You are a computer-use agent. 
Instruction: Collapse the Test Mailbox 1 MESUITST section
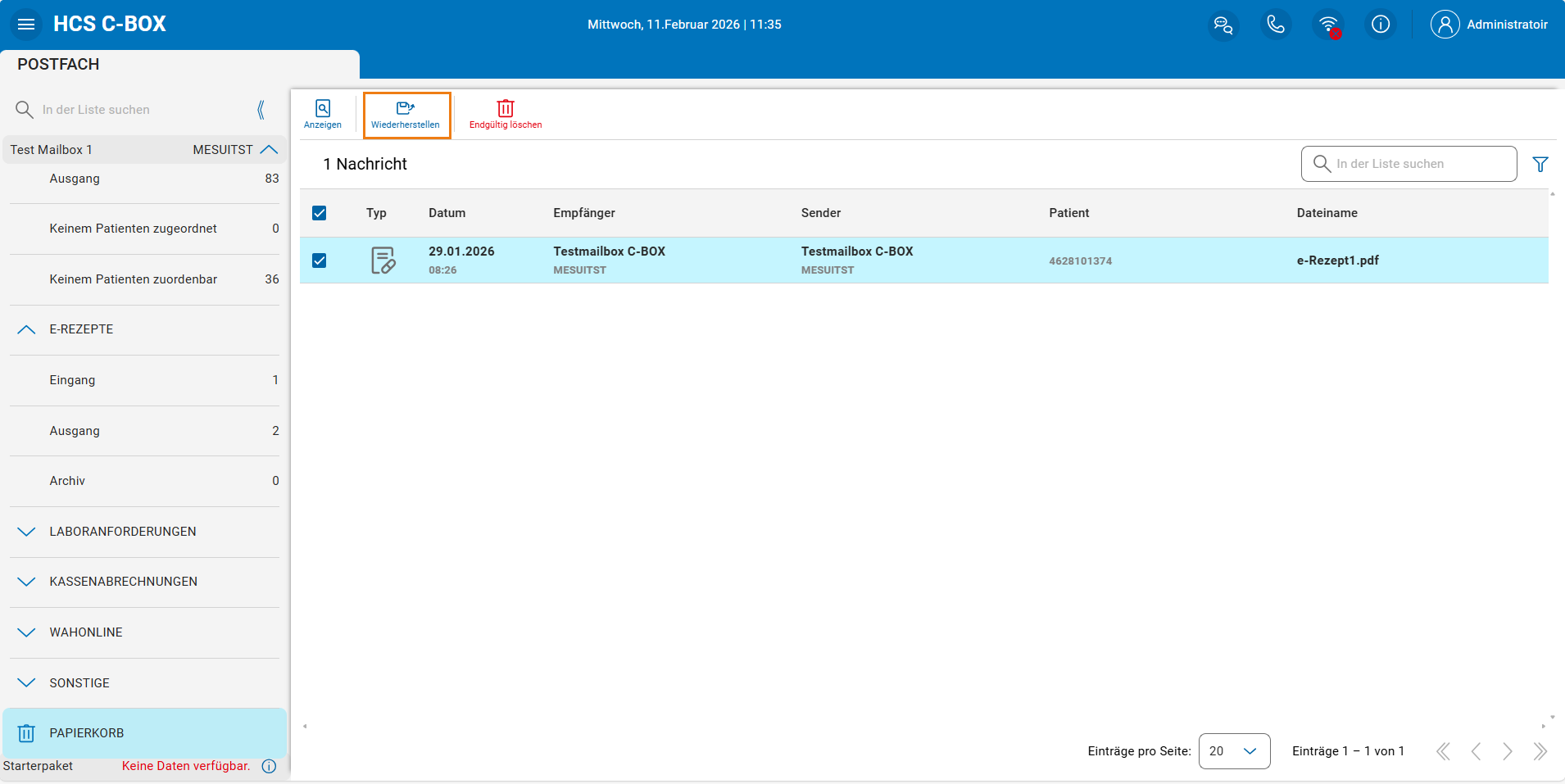coord(270,150)
